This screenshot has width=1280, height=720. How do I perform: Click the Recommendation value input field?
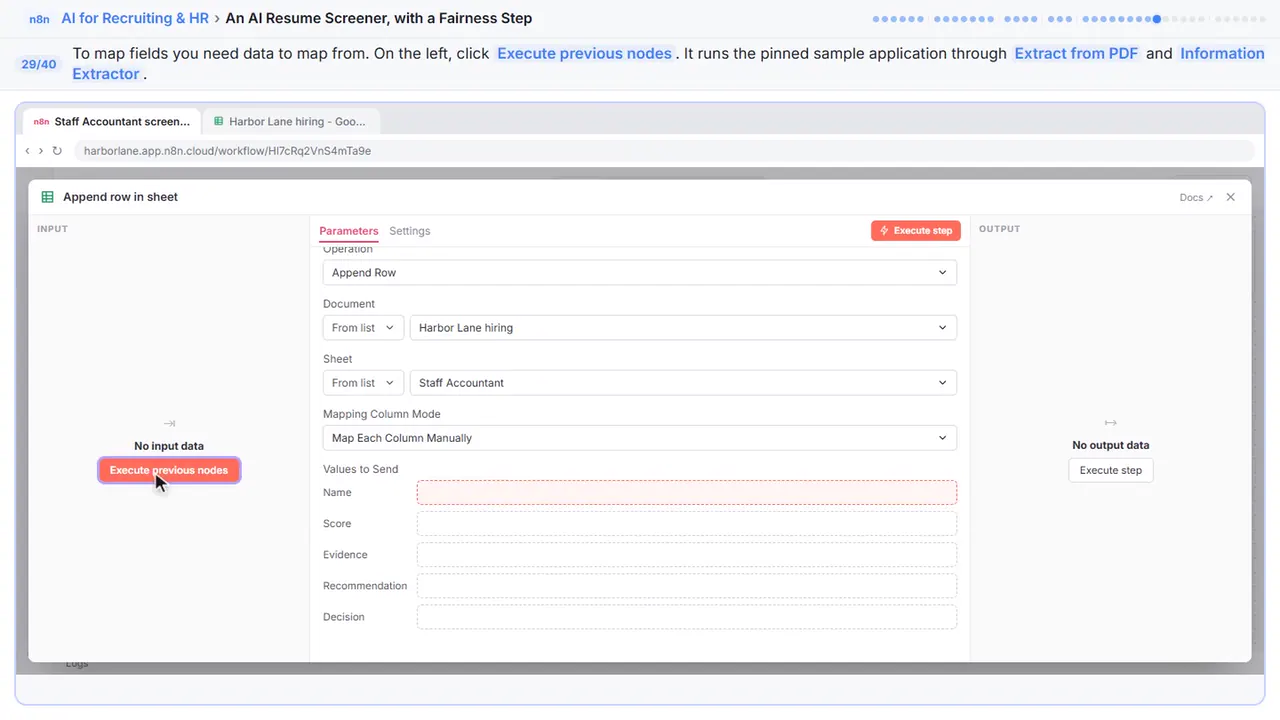[687, 585]
